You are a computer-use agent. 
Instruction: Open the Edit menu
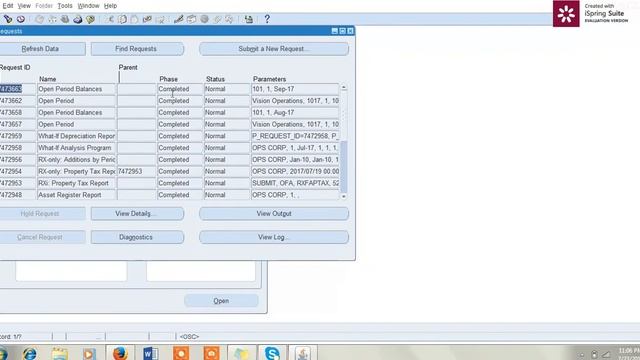pyautogui.click(x=8, y=6)
